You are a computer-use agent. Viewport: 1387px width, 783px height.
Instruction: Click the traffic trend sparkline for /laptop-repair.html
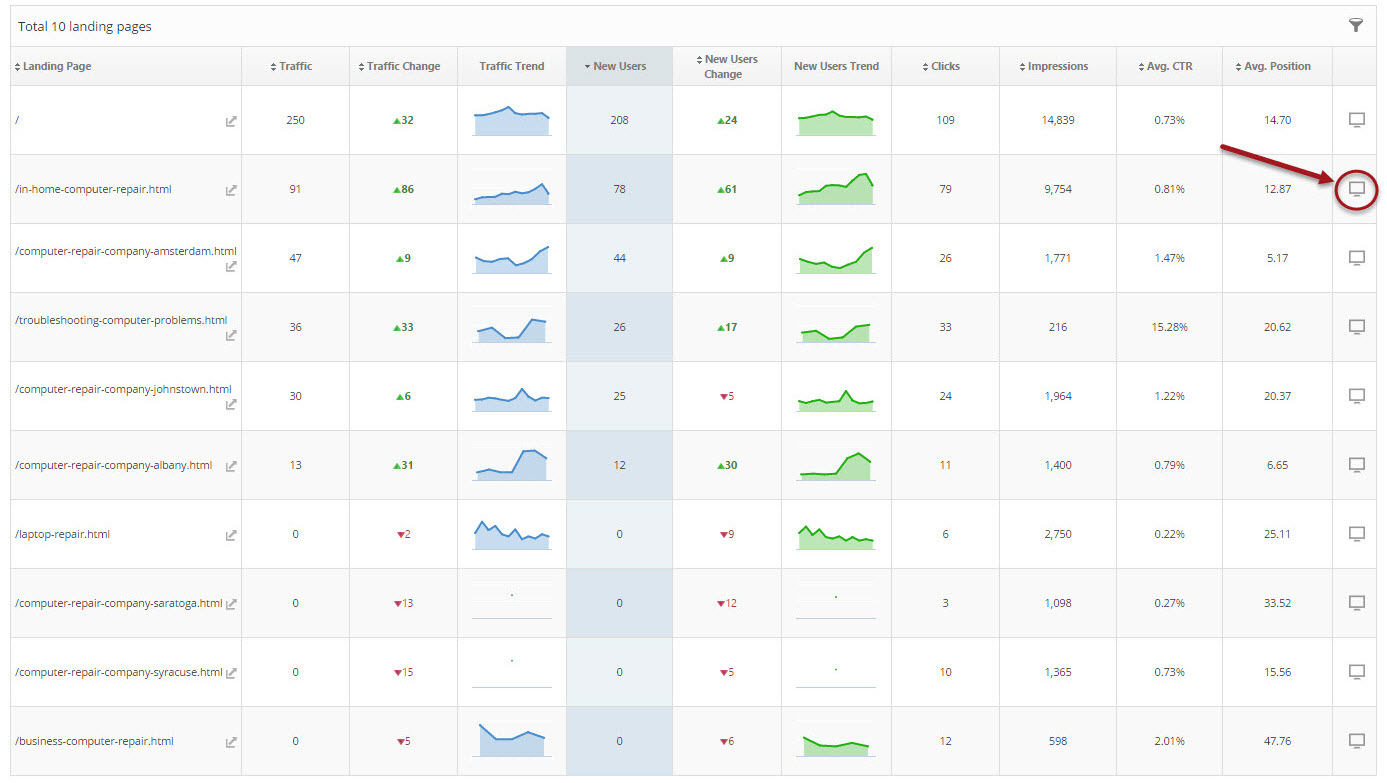click(x=511, y=535)
